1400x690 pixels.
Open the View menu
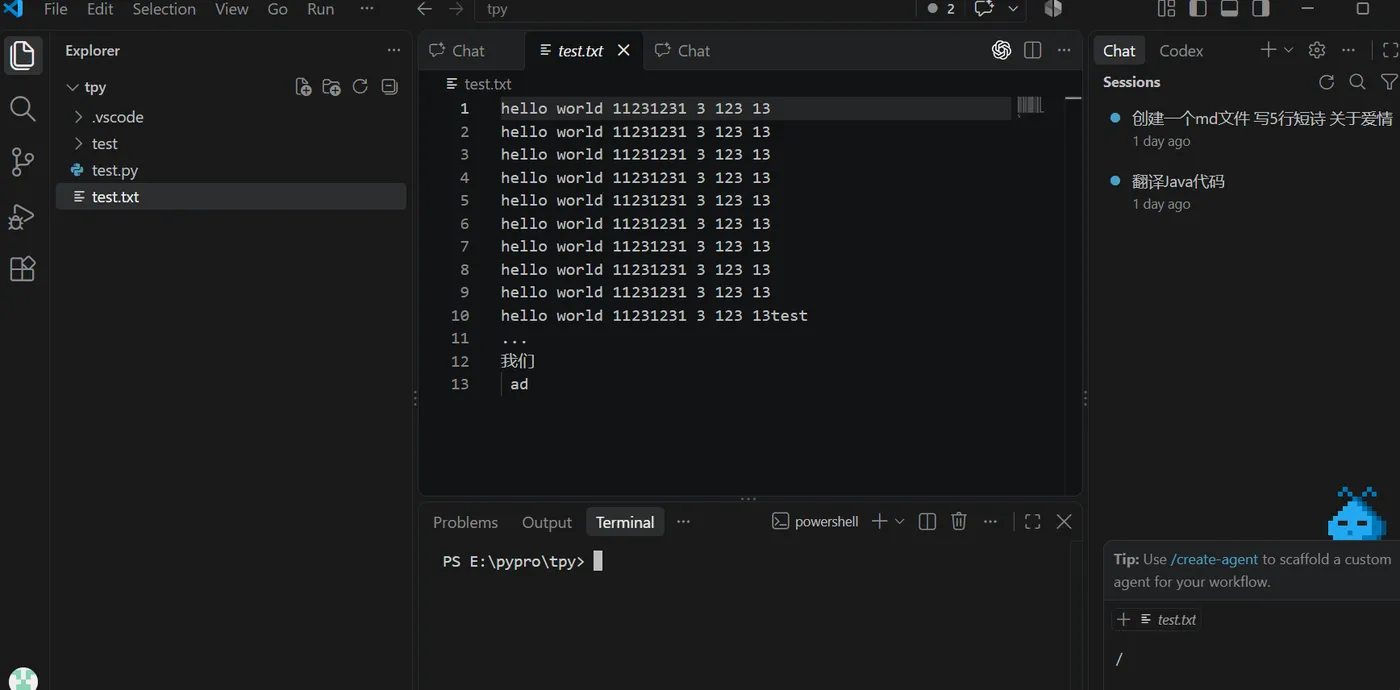(x=232, y=9)
